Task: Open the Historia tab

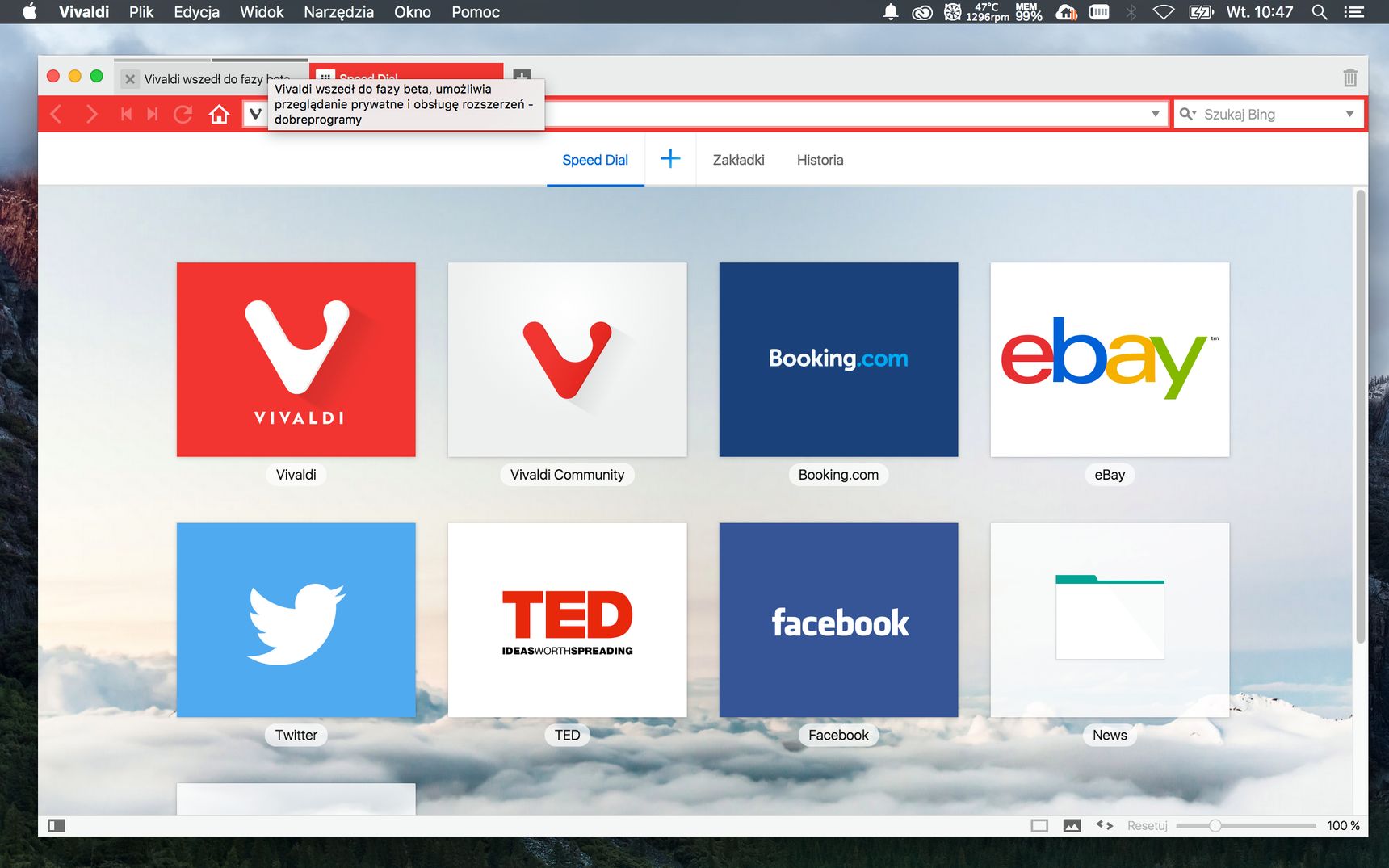Action: point(820,160)
